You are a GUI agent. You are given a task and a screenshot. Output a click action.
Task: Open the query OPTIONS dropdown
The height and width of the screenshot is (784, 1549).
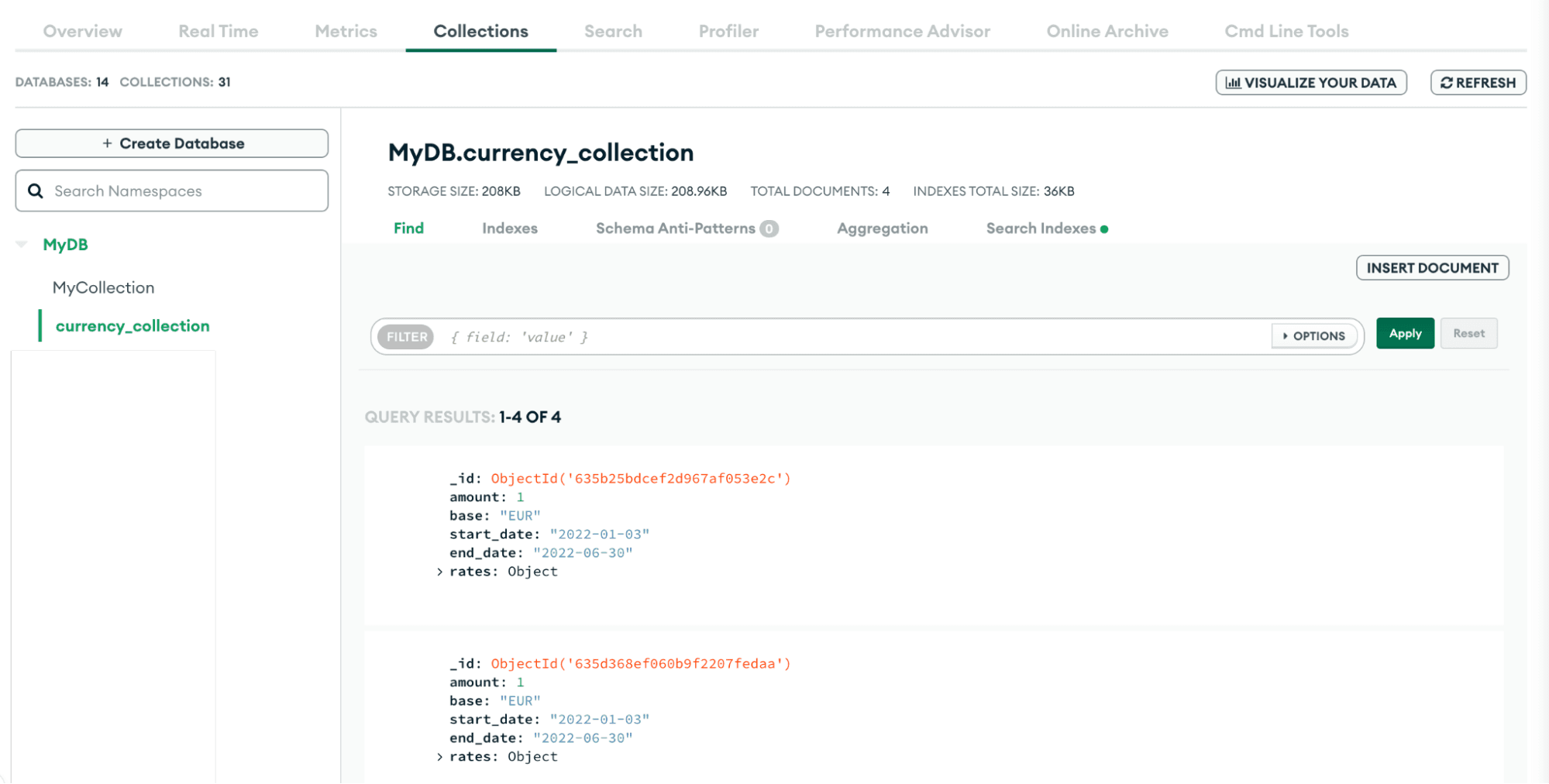coord(1314,336)
